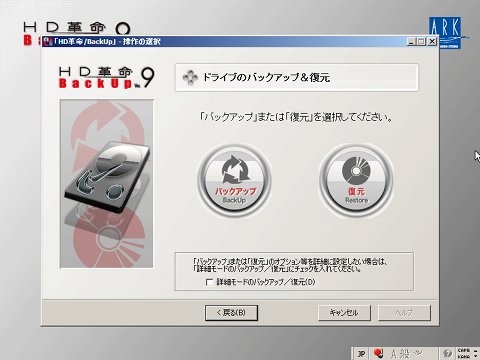Click the ARK logo at top right
The height and width of the screenshot is (360, 480).
[445, 32]
